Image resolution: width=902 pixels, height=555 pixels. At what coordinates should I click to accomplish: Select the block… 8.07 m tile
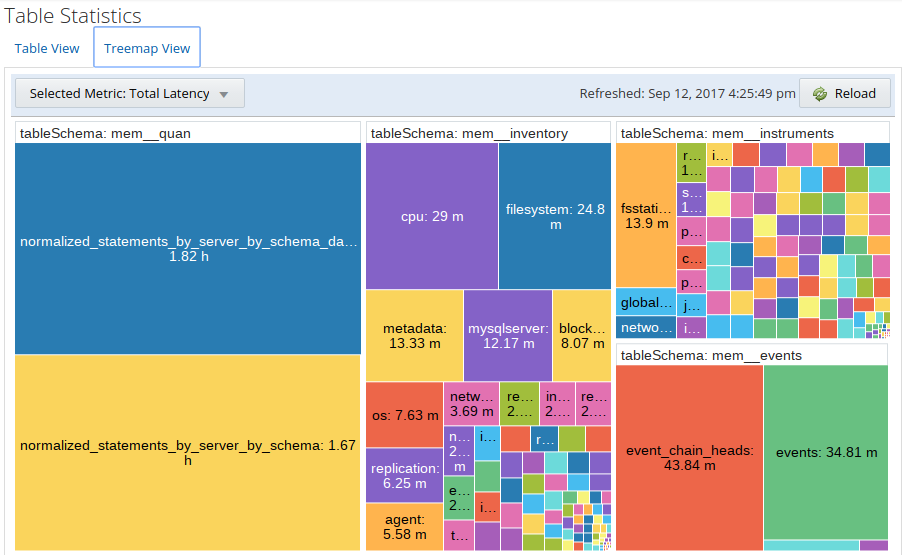[x=582, y=335]
